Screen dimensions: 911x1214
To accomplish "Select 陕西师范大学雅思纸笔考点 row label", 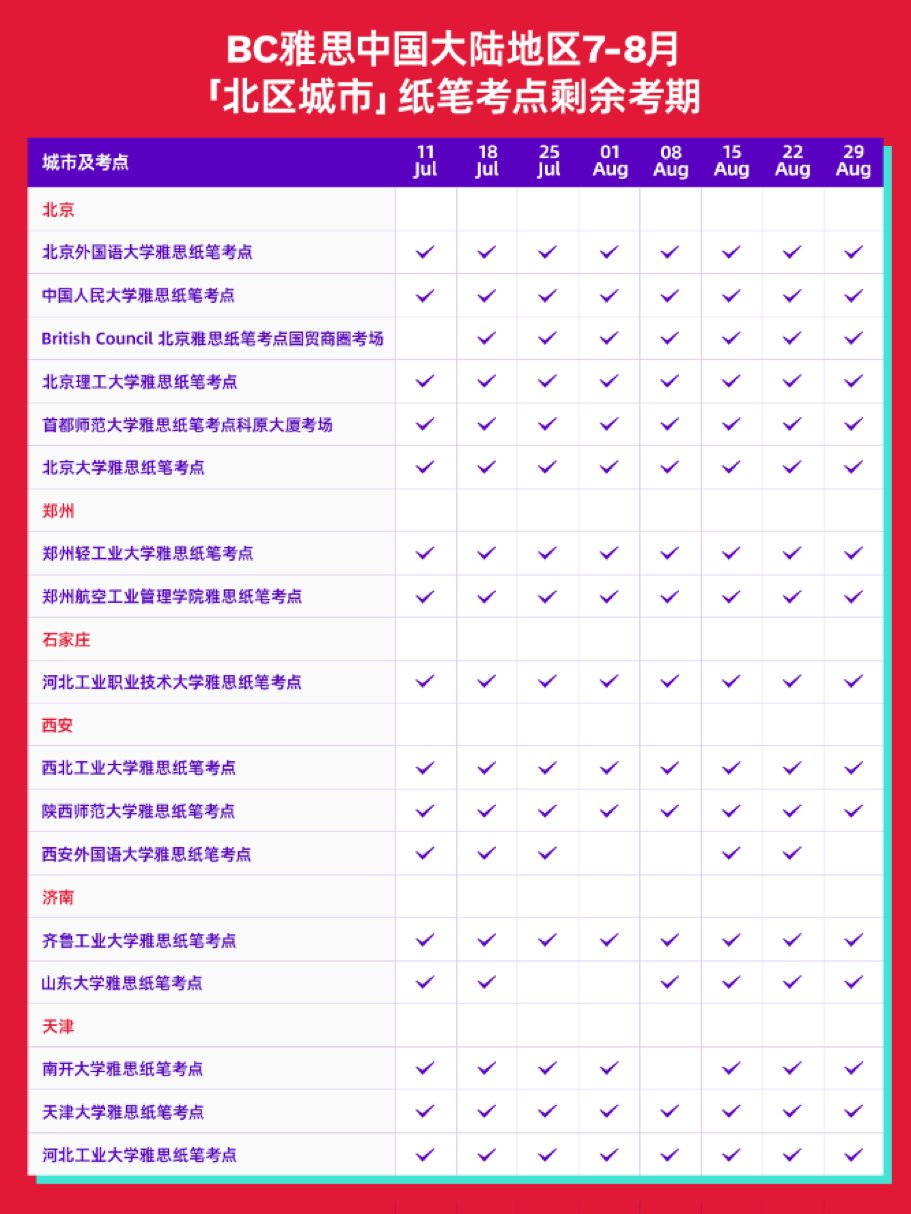I will pyautogui.click(x=139, y=812).
